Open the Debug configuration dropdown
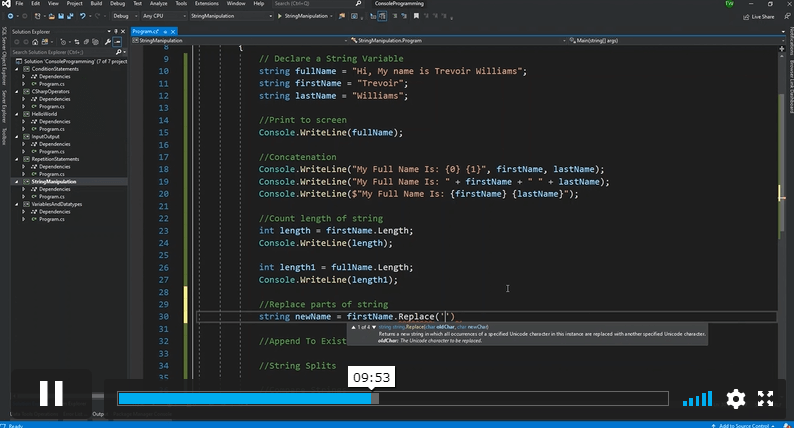The height and width of the screenshot is (428, 794). click(x=124, y=17)
